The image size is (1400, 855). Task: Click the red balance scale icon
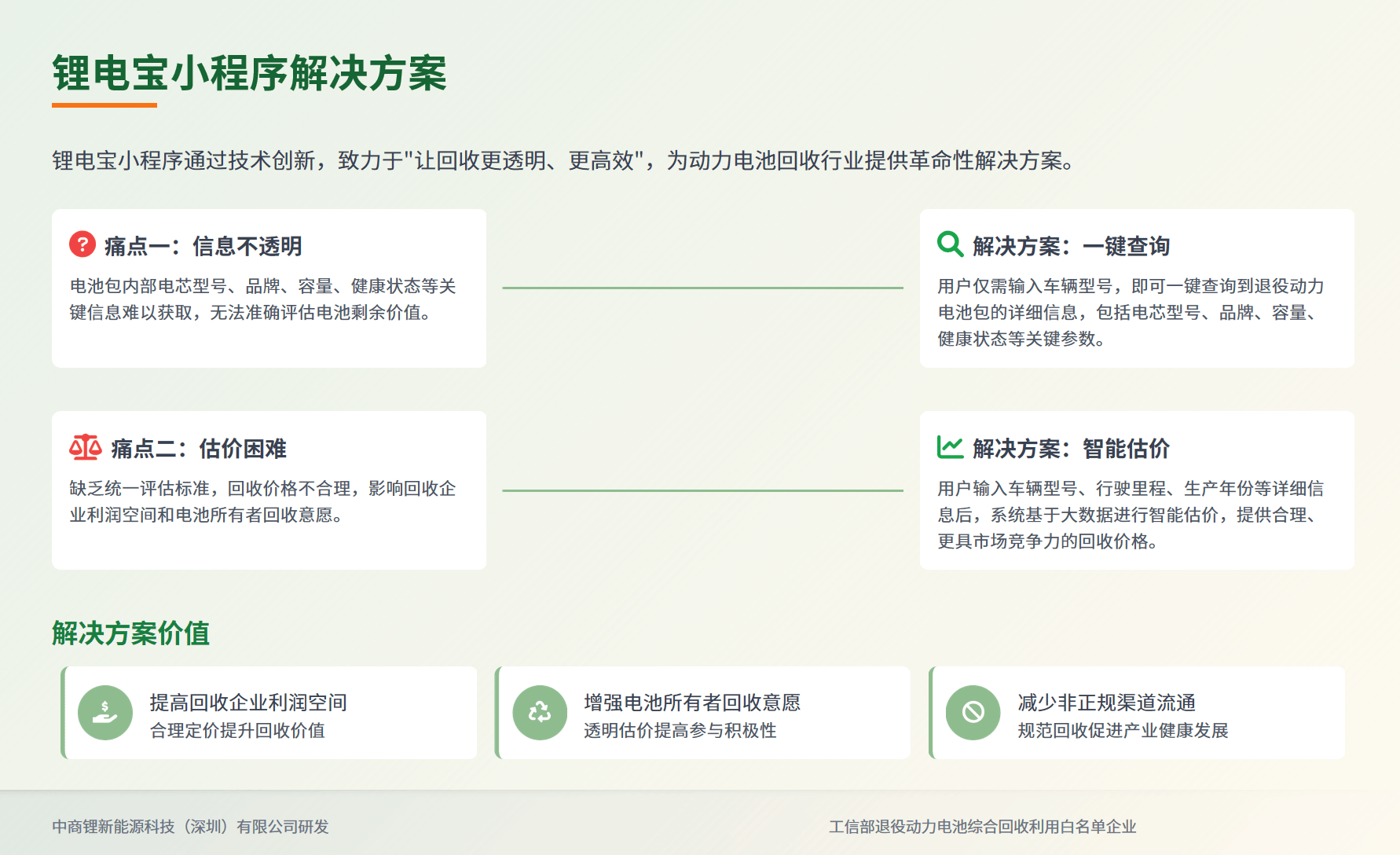coord(85,447)
